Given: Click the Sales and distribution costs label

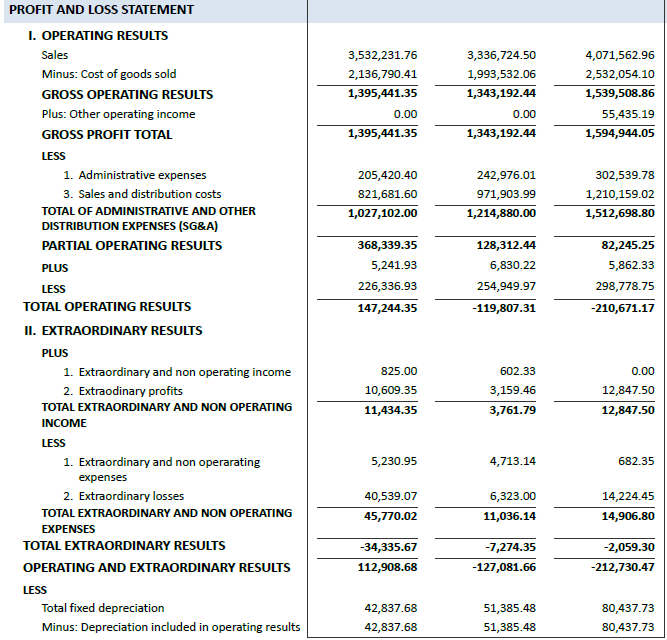Looking at the screenshot, I should click(150, 194).
